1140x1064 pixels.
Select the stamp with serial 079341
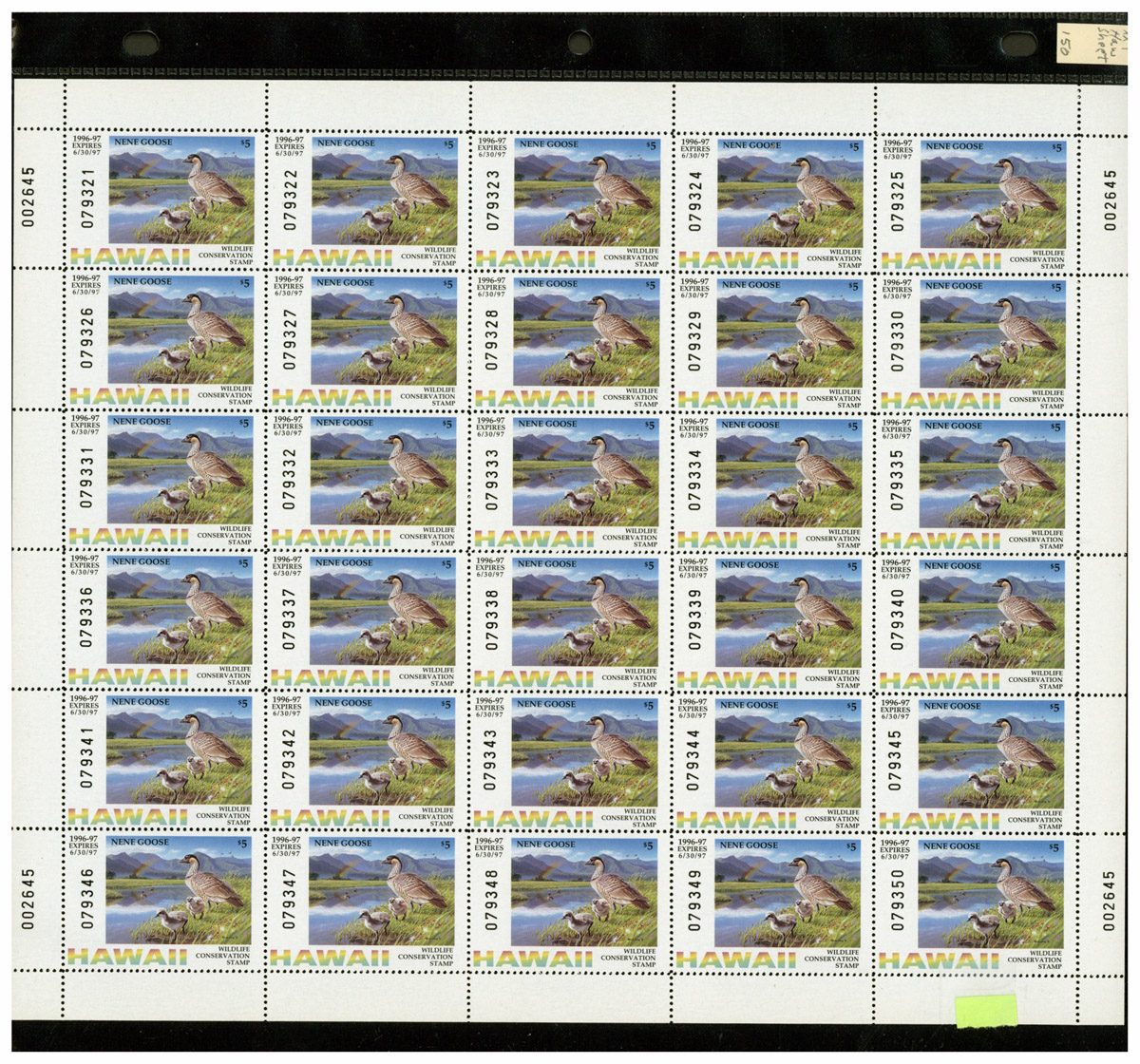coord(162,760)
